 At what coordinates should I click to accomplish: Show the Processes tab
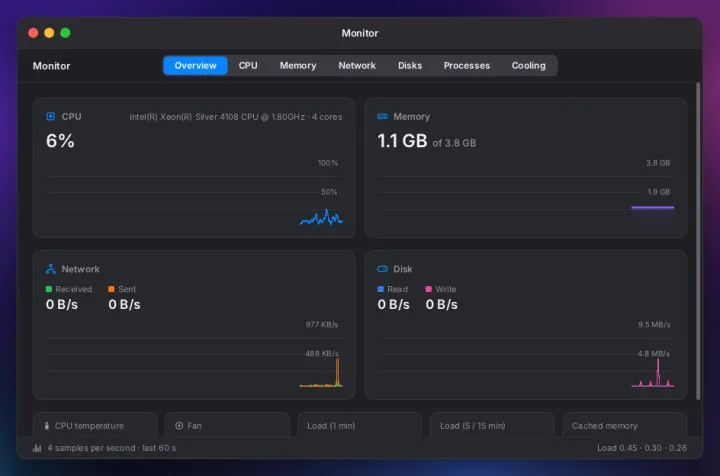click(x=467, y=66)
